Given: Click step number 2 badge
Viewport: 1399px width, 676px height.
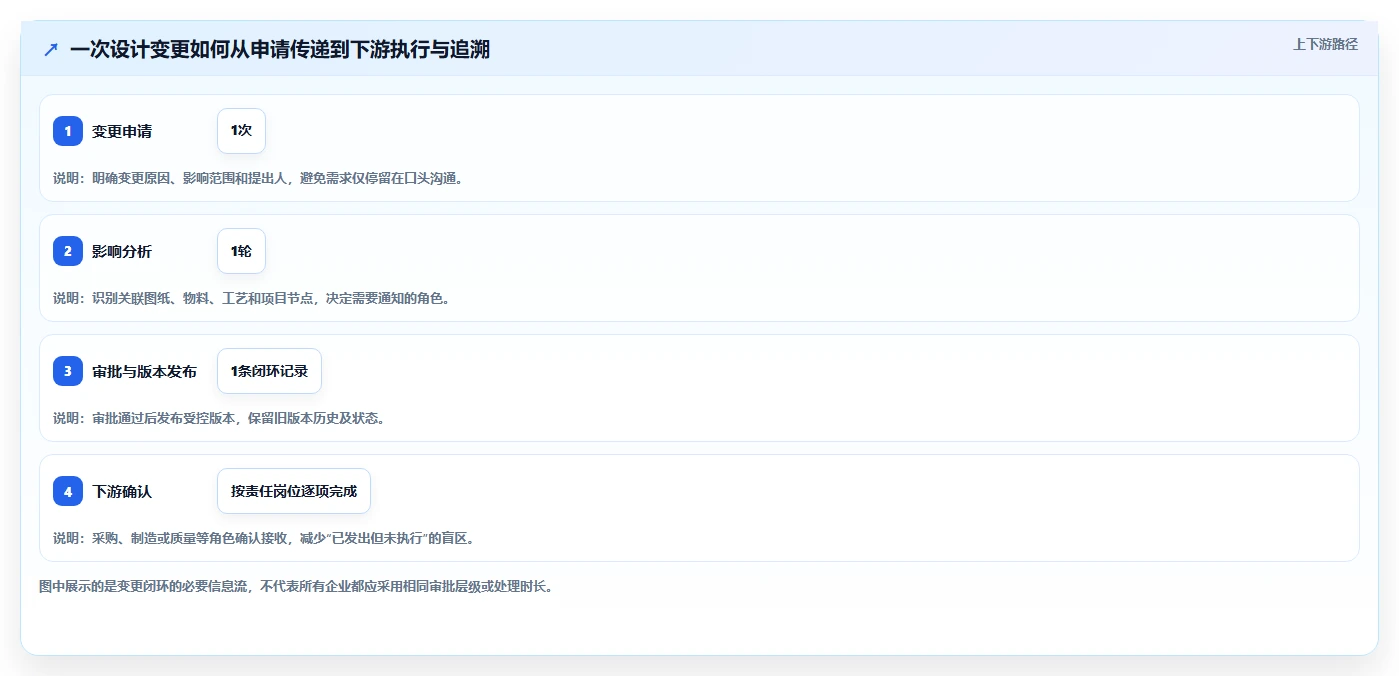Looking at the screenshot, I should click(68, 251).
